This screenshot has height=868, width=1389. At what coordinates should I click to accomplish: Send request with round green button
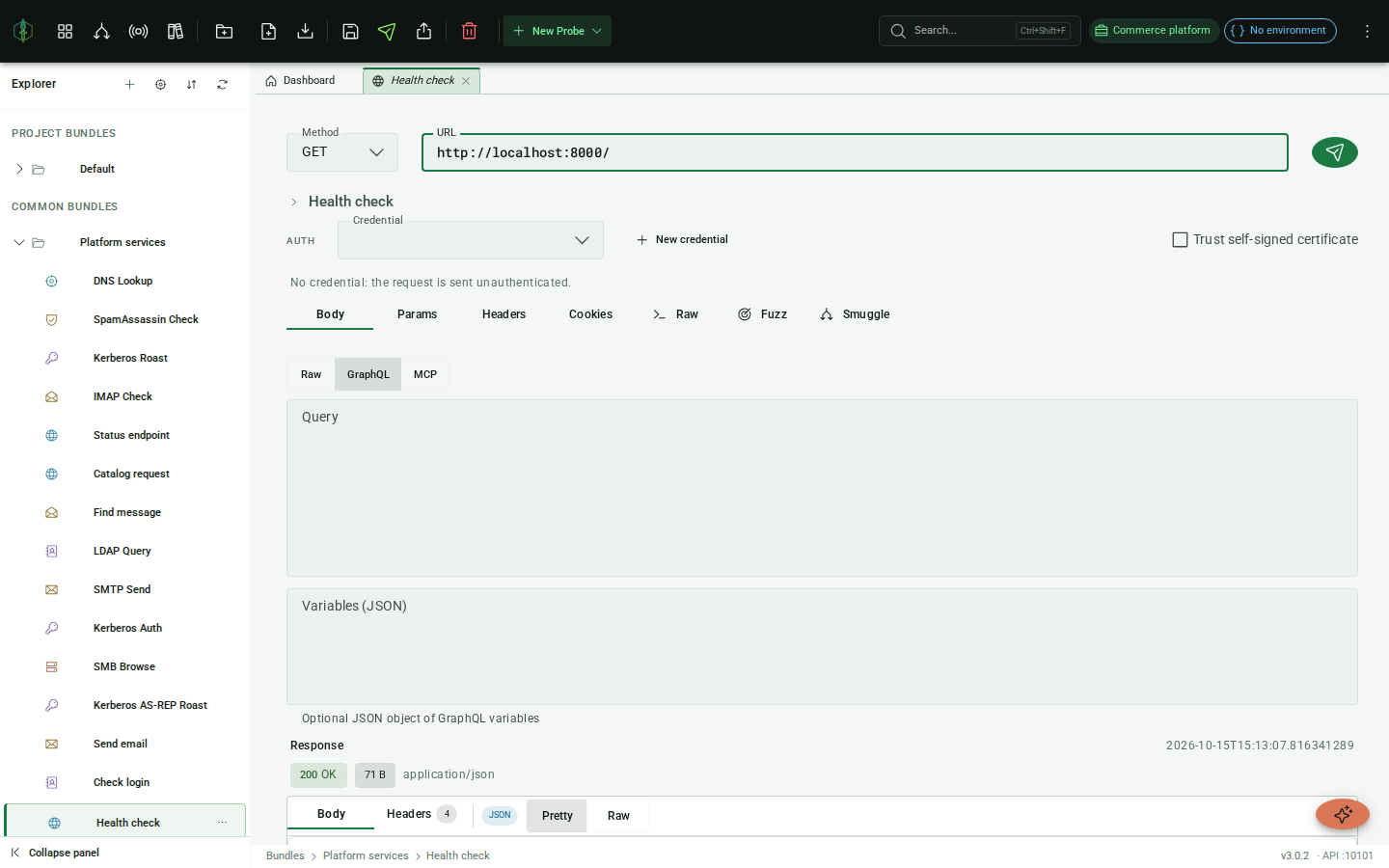tap(1335, 152)
